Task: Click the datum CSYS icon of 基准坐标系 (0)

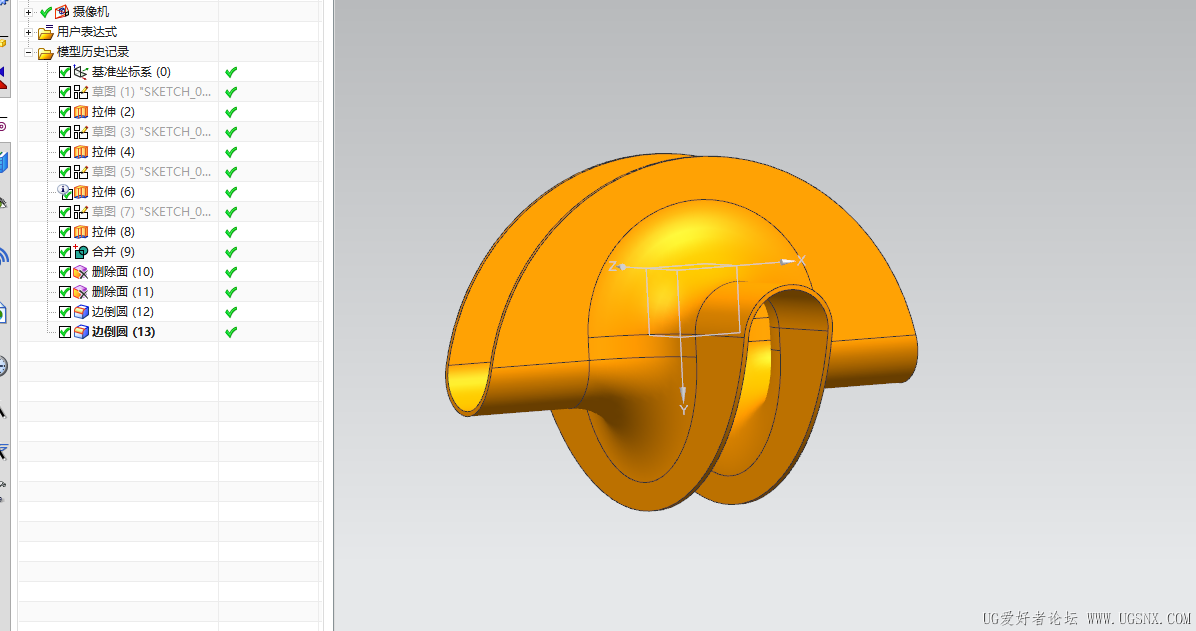Action: click(x=81, y=72)
